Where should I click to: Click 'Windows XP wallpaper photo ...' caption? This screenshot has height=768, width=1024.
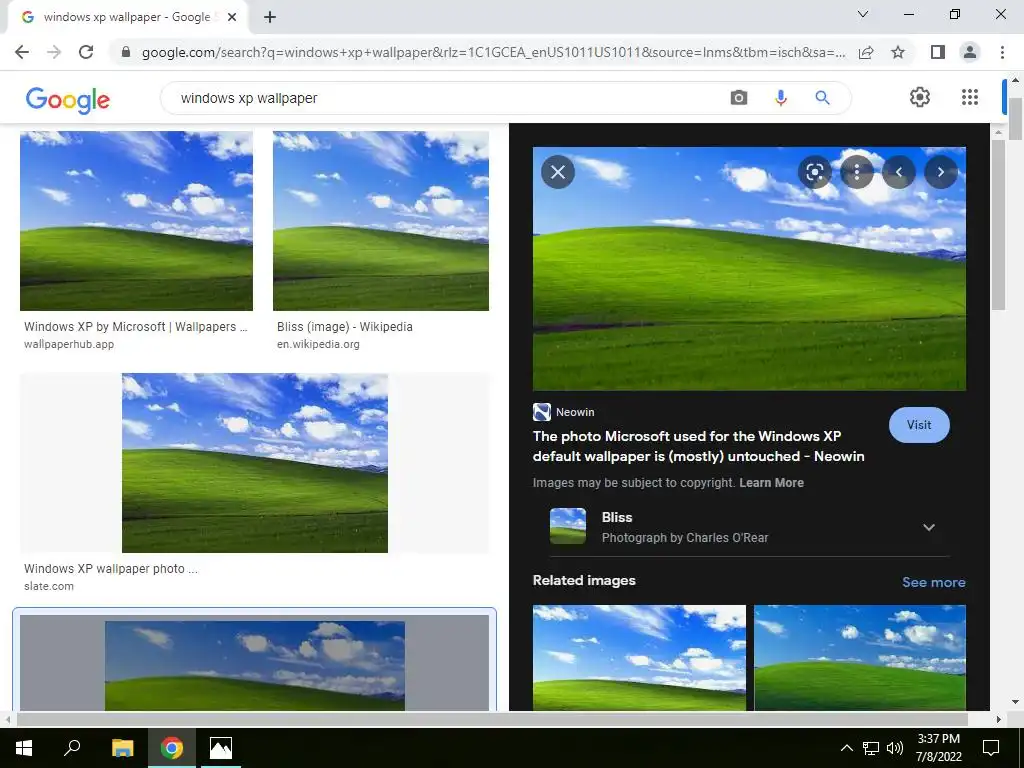[111, 569]
